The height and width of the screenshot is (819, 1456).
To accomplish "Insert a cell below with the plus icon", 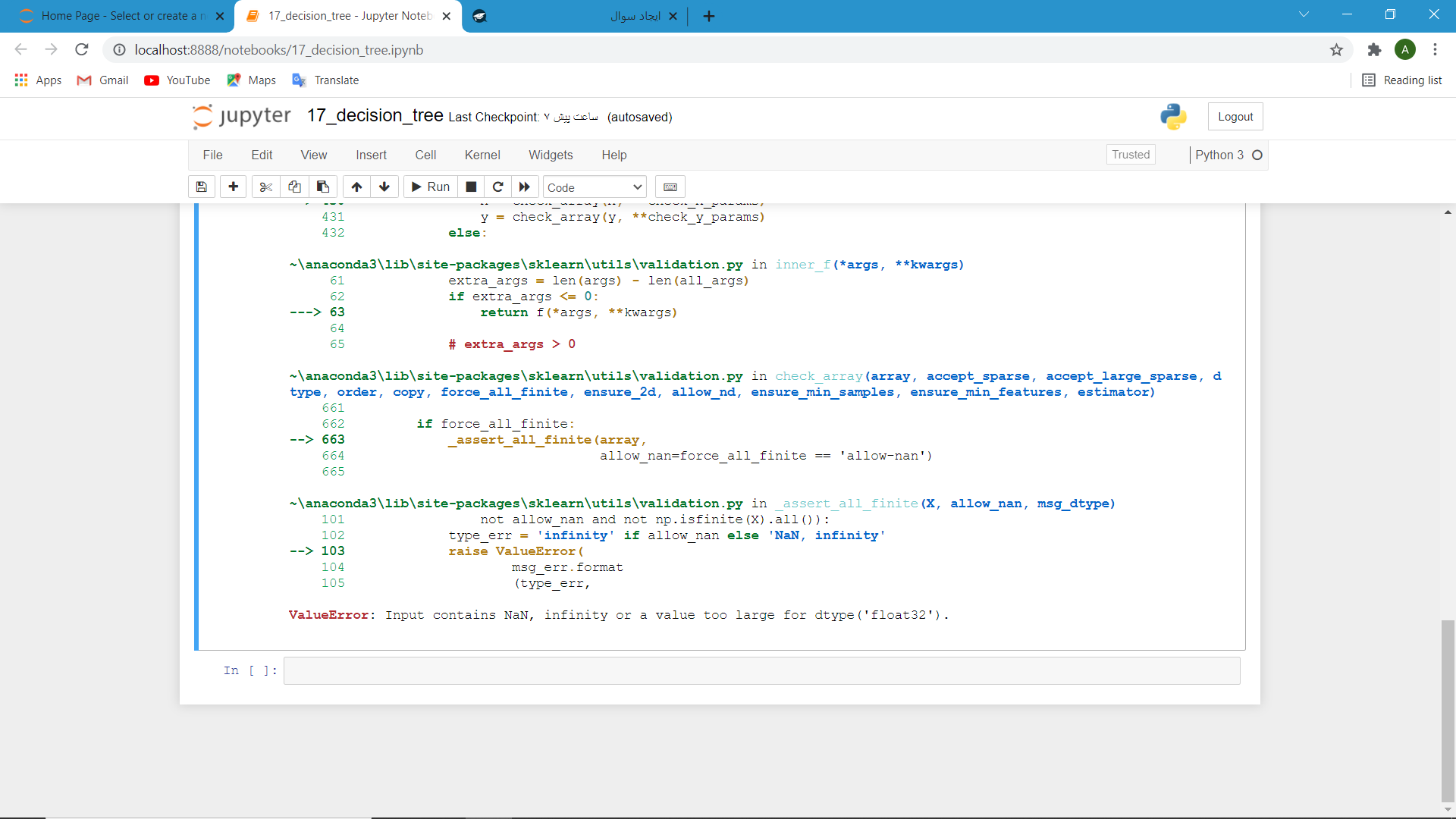I will (233, 187).
